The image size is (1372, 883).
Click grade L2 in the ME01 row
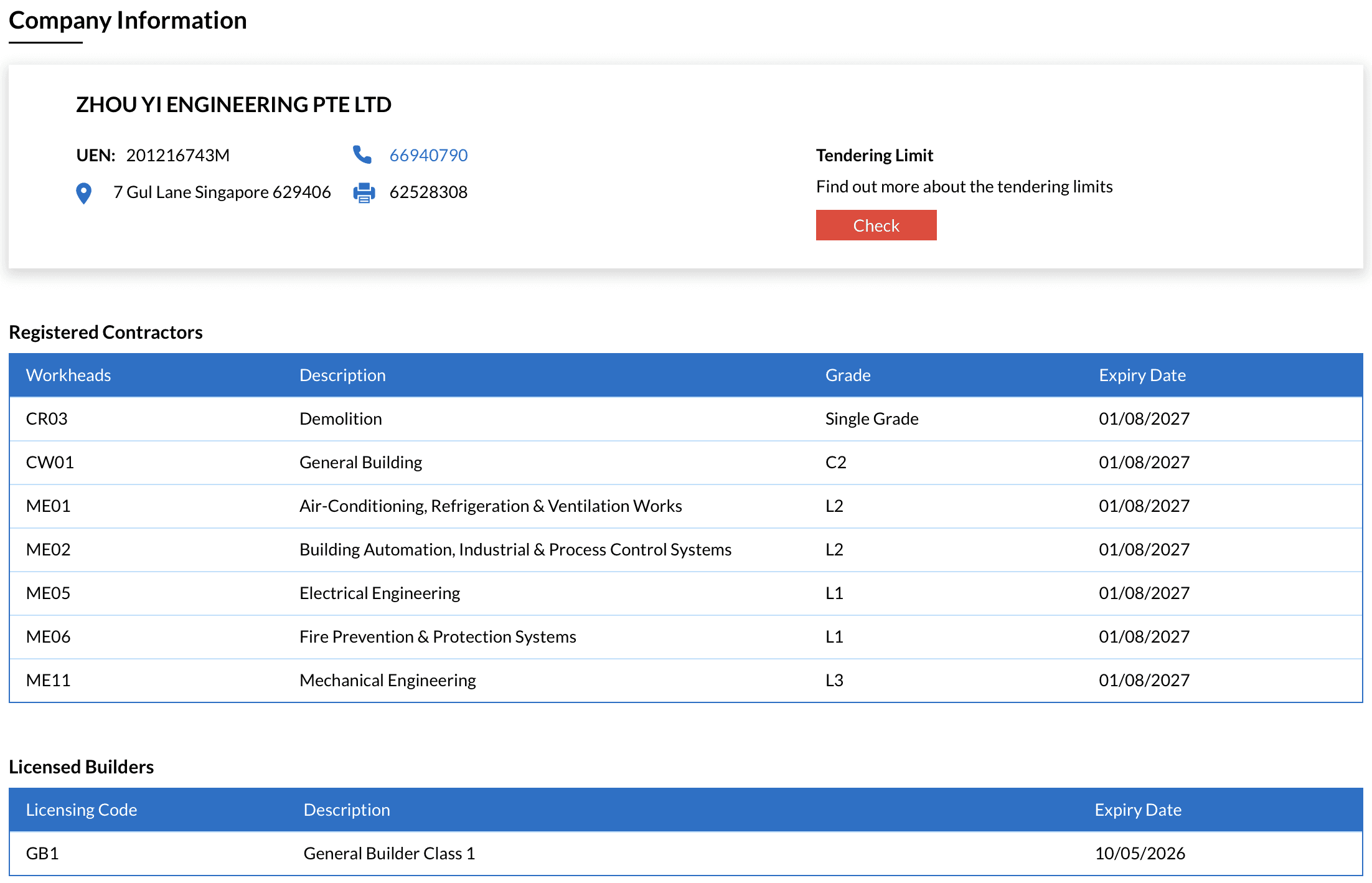834,506
